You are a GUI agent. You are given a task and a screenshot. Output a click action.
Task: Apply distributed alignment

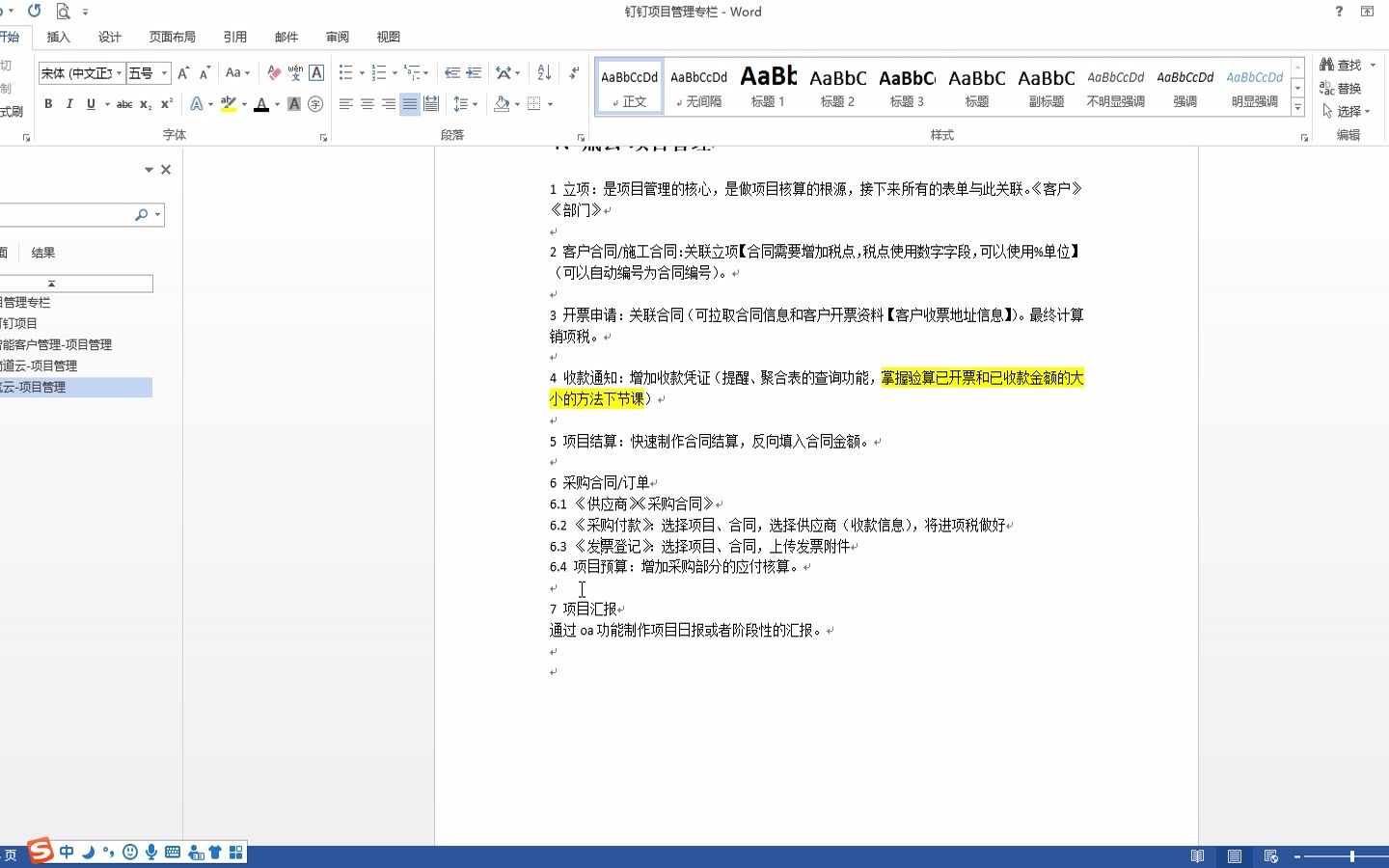pyautogui.click(x=431, y=104)
